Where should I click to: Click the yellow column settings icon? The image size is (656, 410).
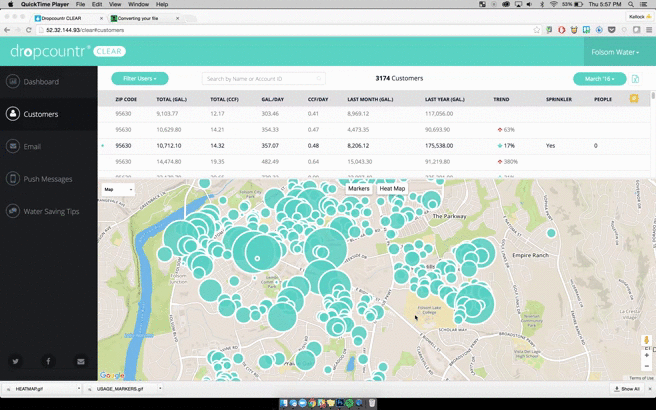coord(634,99)
